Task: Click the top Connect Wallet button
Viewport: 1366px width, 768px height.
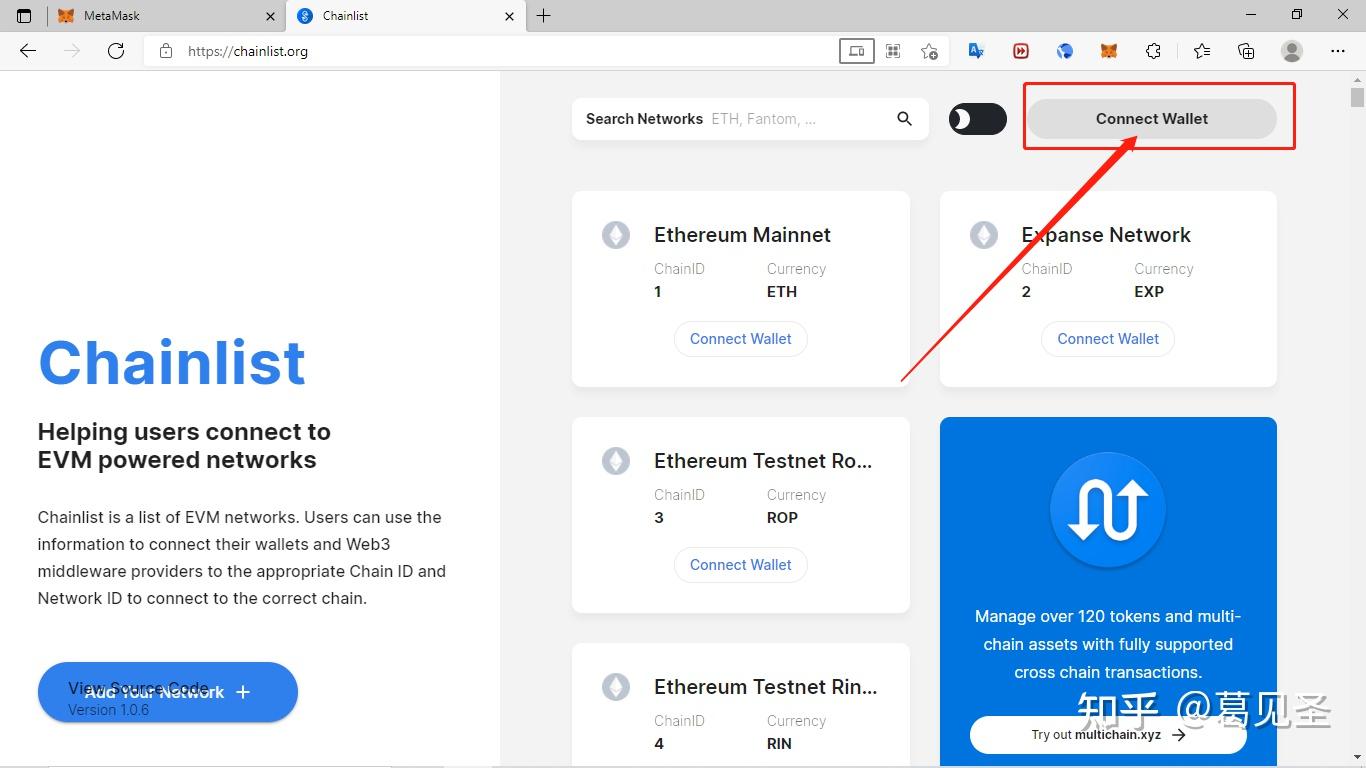Action: [x=1152, y=118]
